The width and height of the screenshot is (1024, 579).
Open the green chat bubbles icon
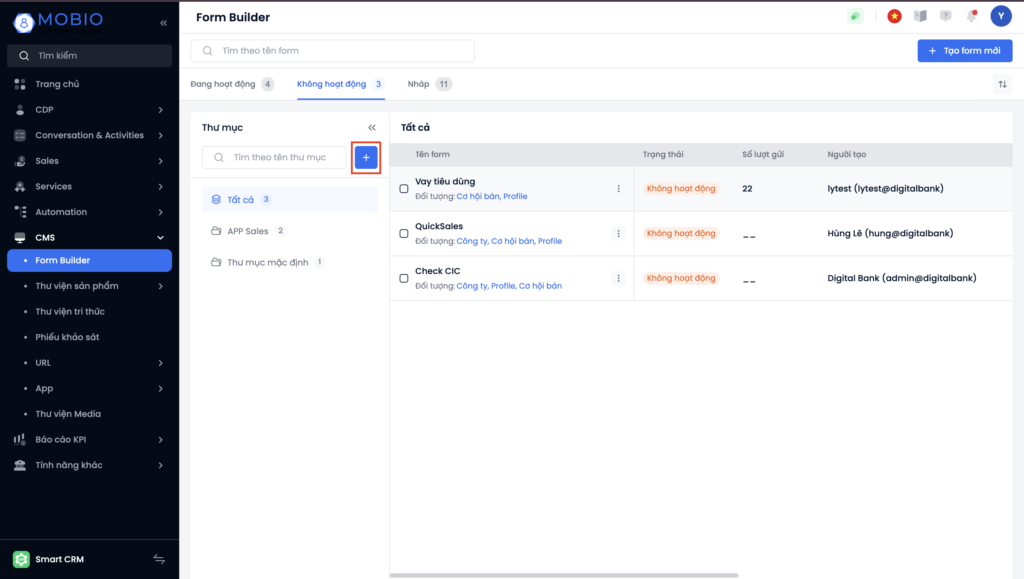click(x=854, y=16)
